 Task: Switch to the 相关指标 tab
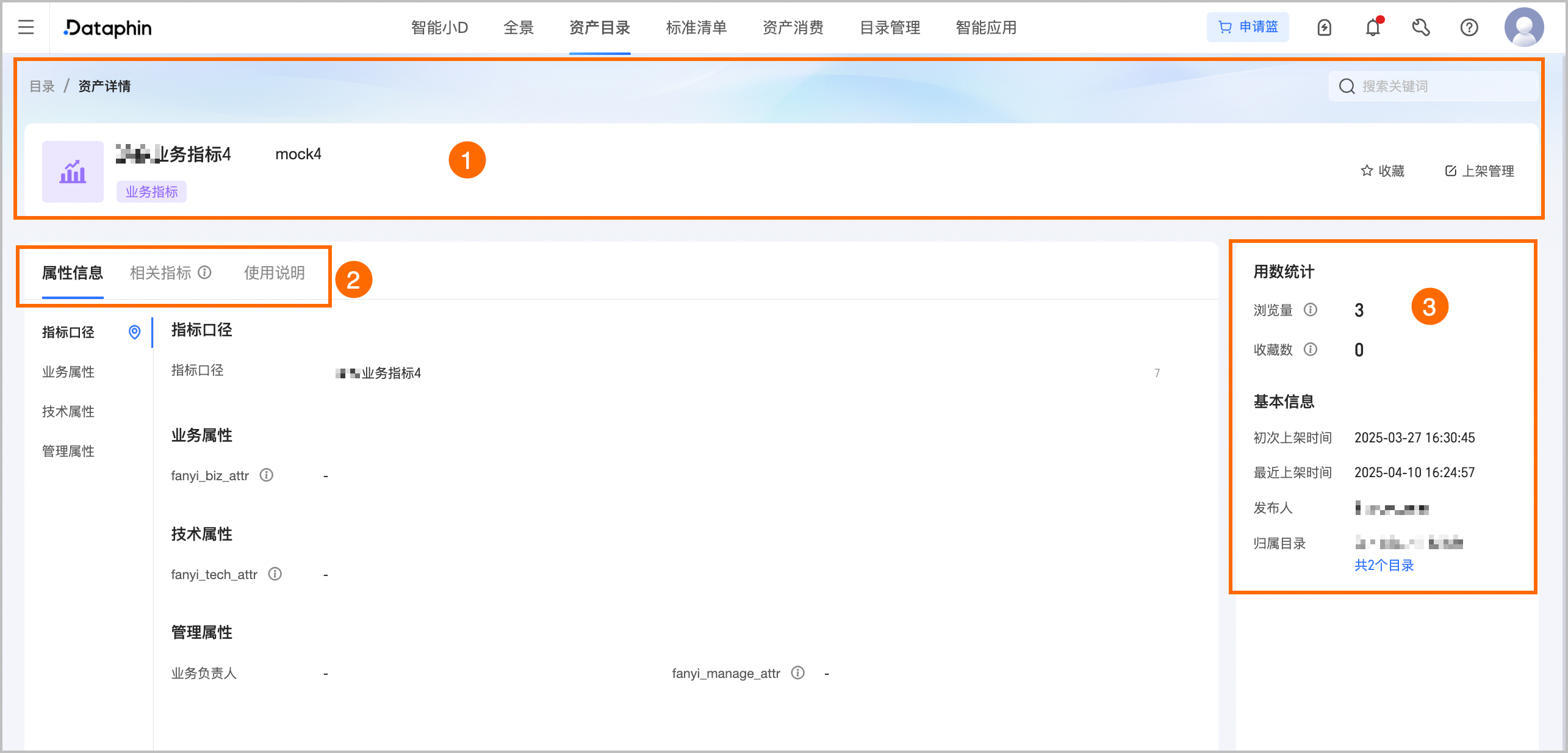click(x=160, y=273)
